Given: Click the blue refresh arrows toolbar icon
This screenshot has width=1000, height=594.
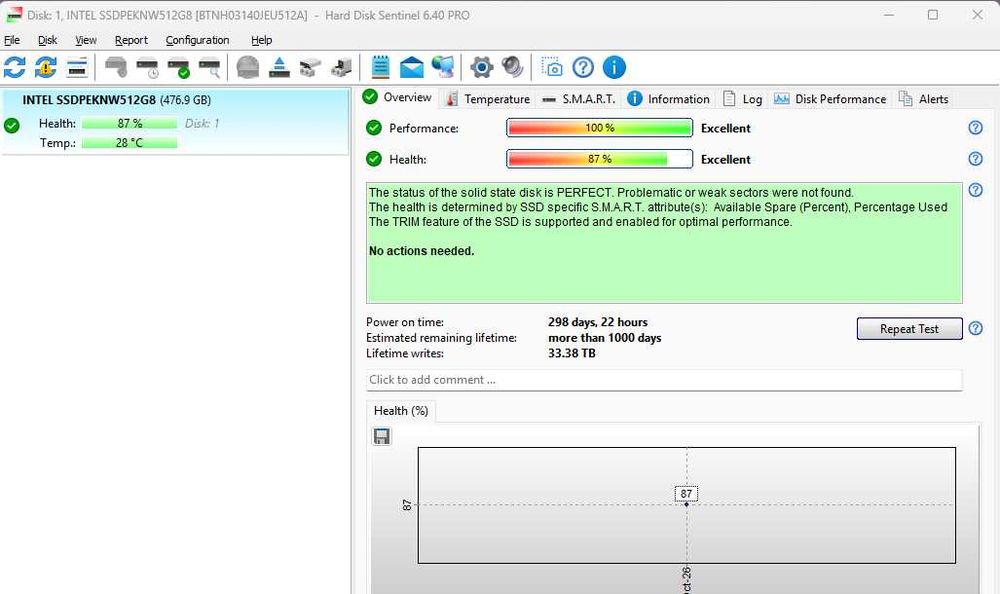Looking at the screenshot, I should tap(15, 67).
